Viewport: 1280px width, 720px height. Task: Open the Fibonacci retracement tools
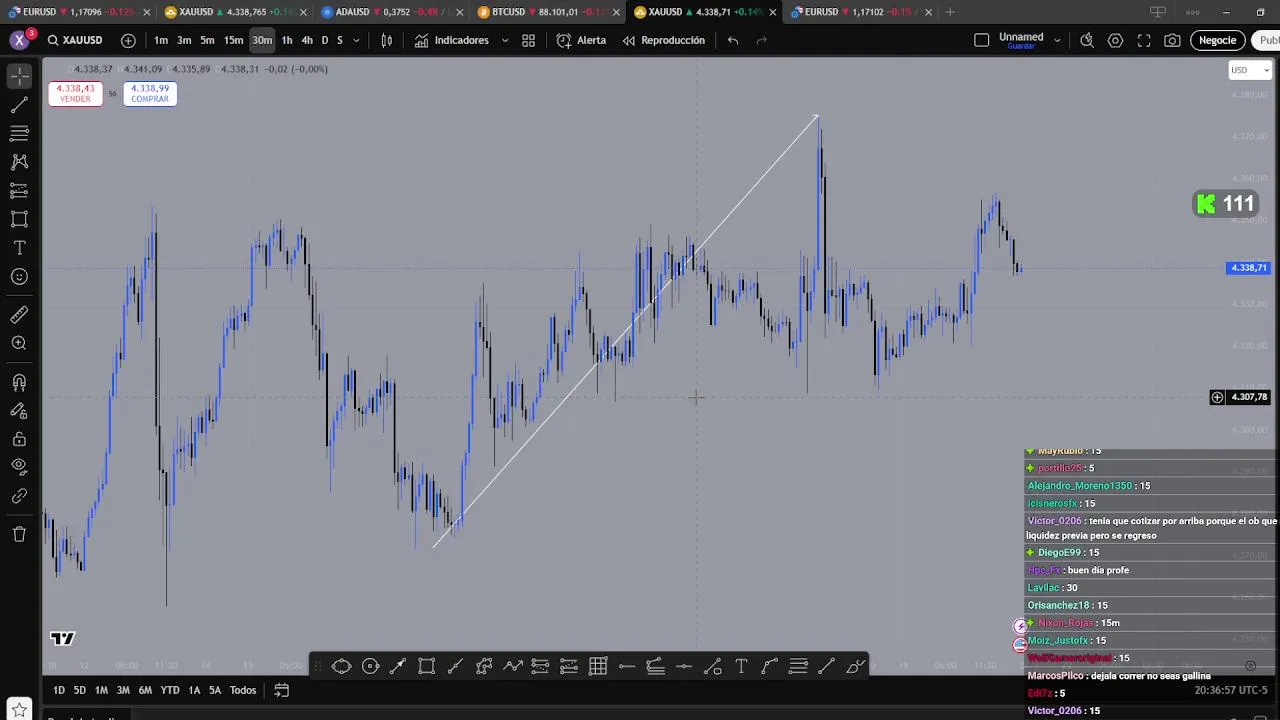[19, 133]
